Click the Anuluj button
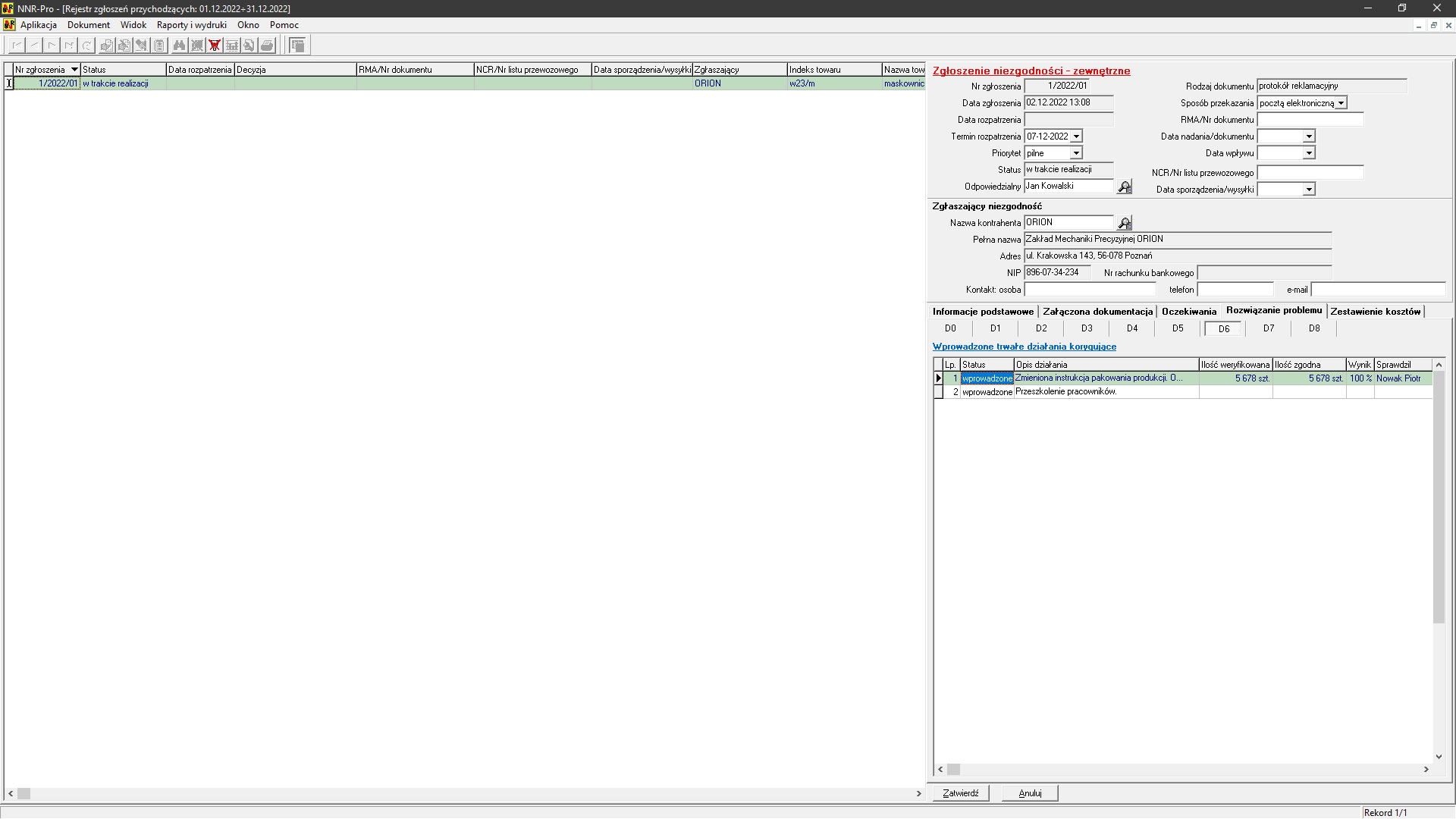The width and height of the screenshot is (1456, 819). click(x=1030, y=793)
